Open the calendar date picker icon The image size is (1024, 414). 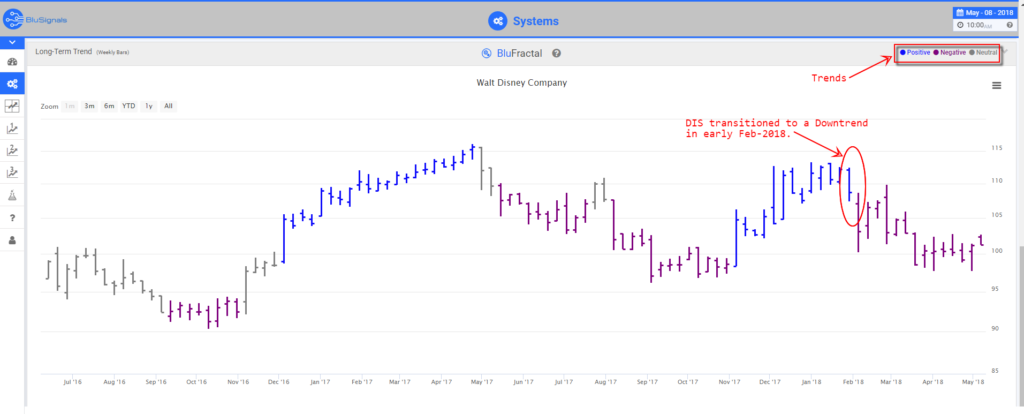pos(959,12)
